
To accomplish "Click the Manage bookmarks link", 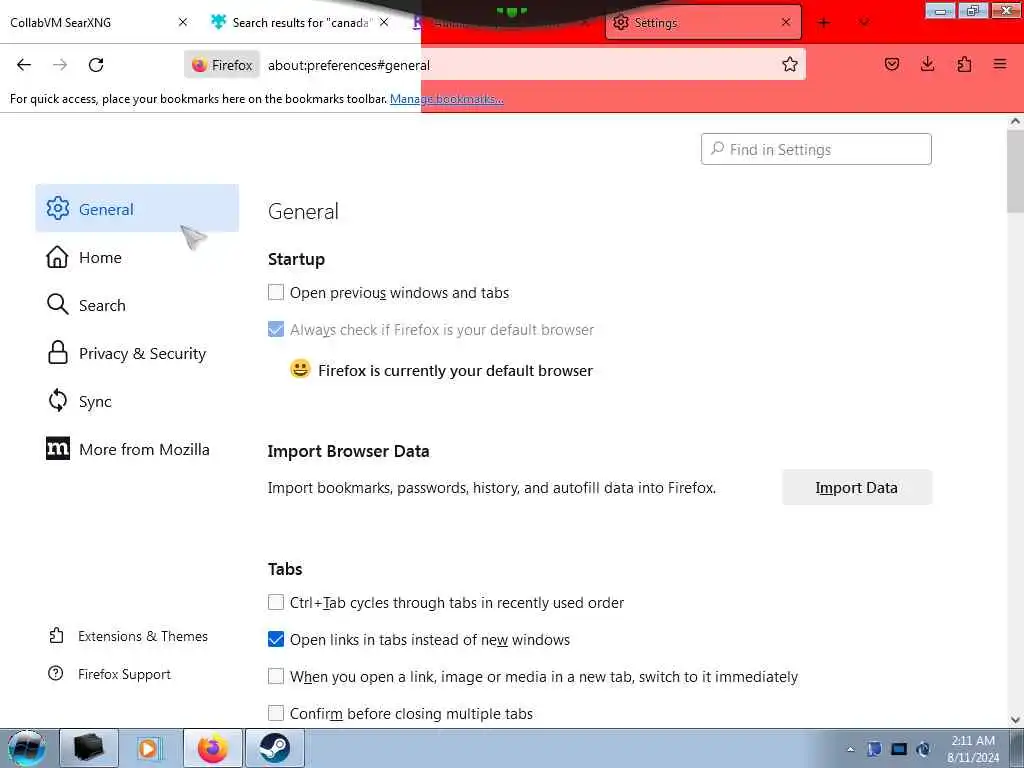I will [447, 99].
